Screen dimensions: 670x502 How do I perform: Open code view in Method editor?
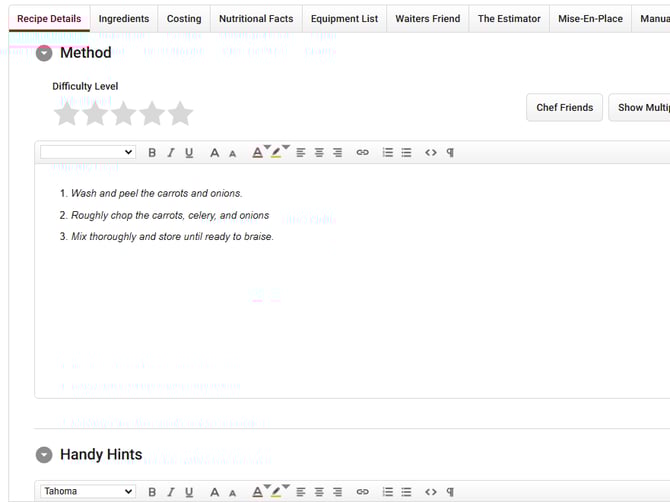(431, 153)
